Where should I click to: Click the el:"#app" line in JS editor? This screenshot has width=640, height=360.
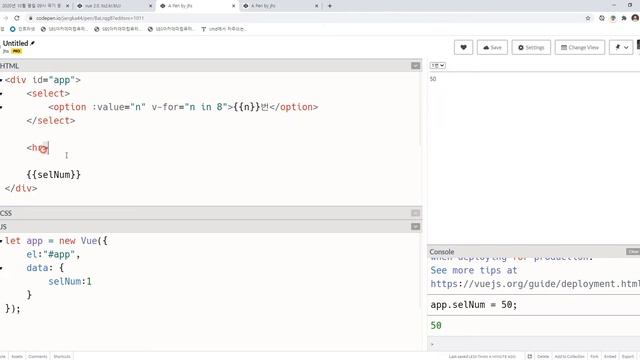pyautogui.click(x=53, y=255)
